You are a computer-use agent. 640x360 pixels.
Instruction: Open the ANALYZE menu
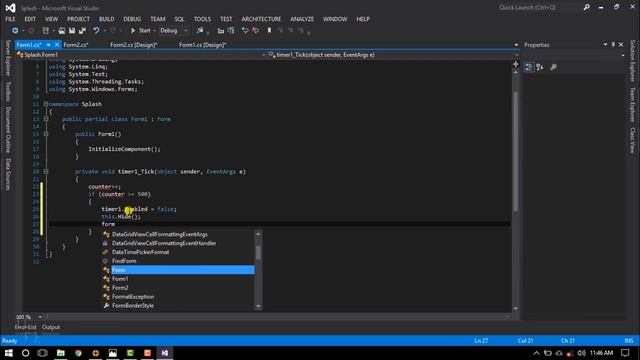tap(302, 19)
